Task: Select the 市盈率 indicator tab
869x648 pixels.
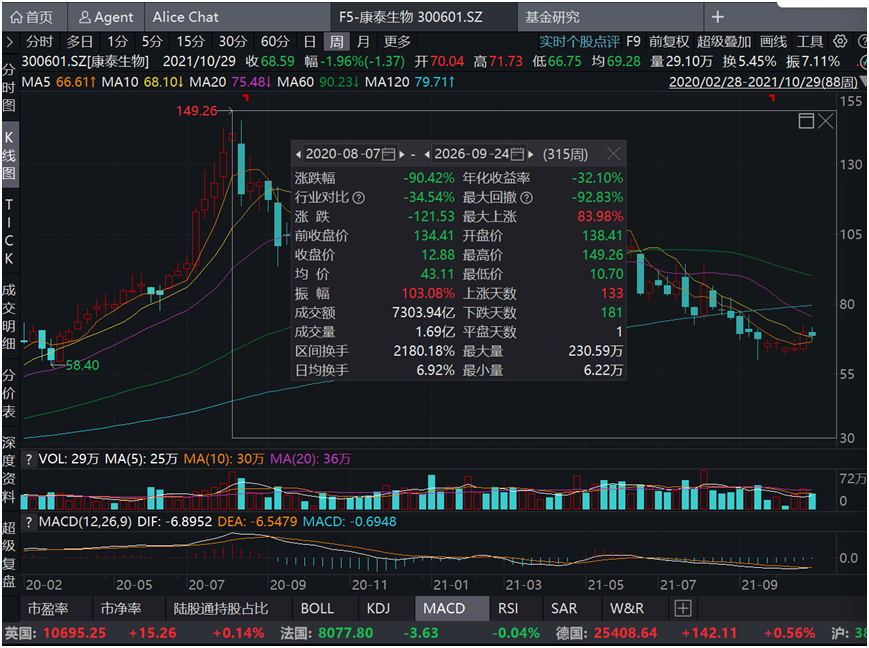Action: coord(48,608)
